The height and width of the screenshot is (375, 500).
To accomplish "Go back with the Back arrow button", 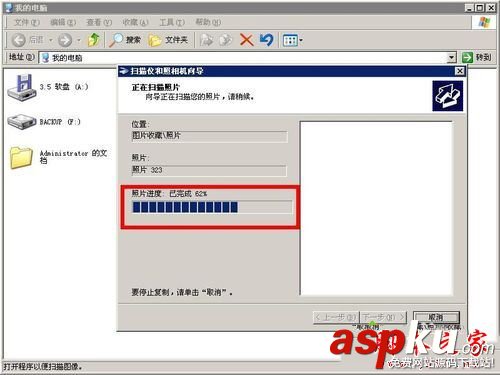I will 19,40.
